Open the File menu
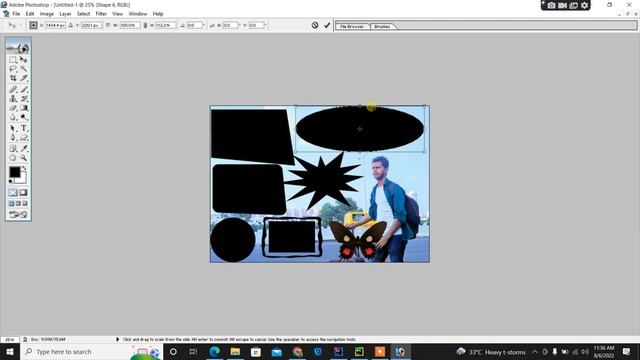This screenshot has width=640, height=360. coord(16,14)
